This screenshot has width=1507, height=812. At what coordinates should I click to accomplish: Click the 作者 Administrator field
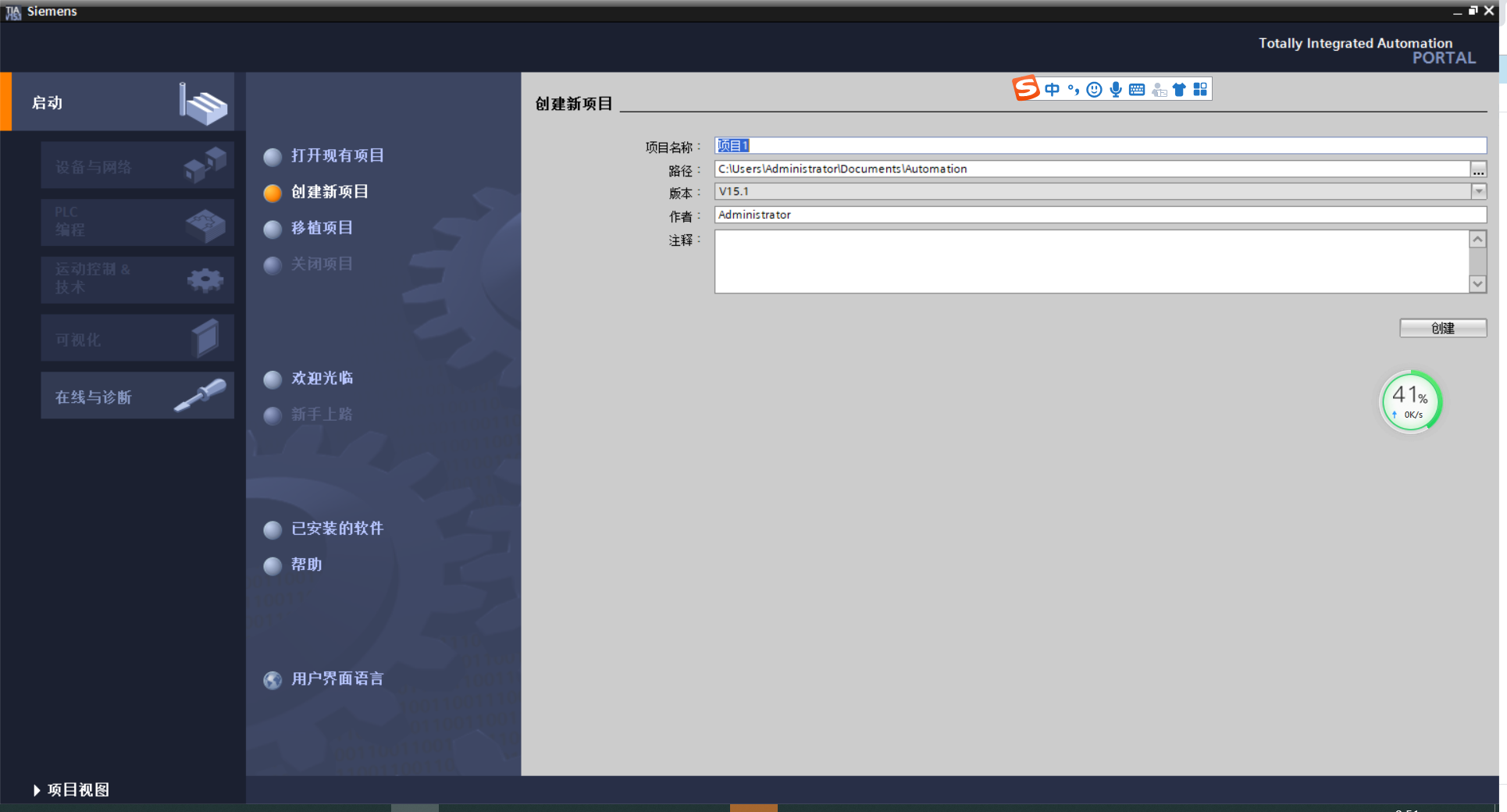click(x=1100, y=215)
